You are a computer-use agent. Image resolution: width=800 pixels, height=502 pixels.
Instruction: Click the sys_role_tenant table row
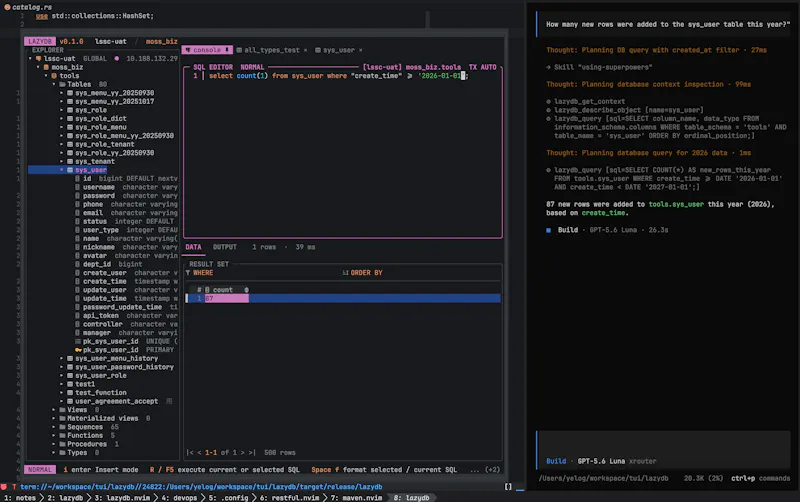pos(104,144)
